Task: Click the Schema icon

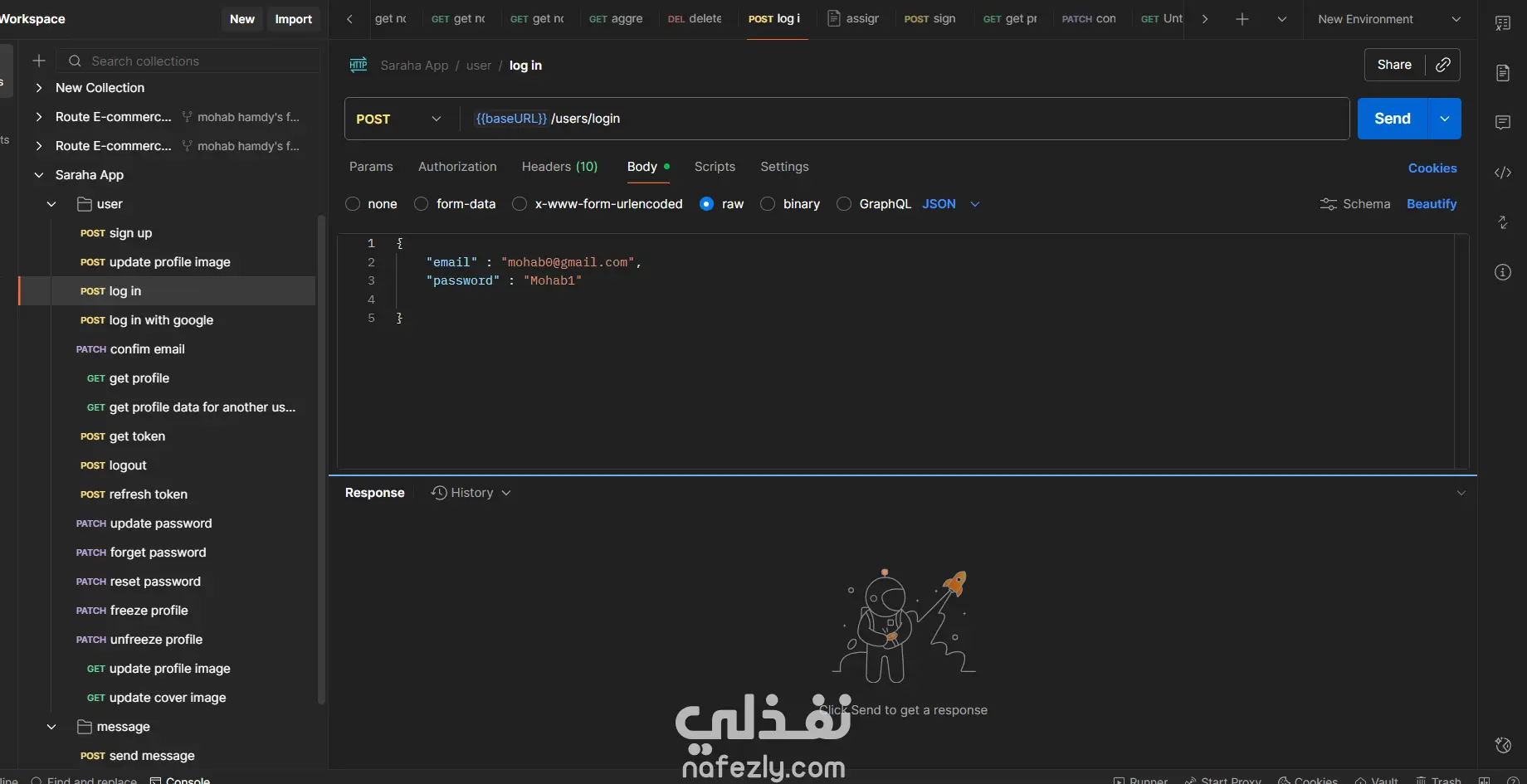Action: click(x=1329, y=204)
